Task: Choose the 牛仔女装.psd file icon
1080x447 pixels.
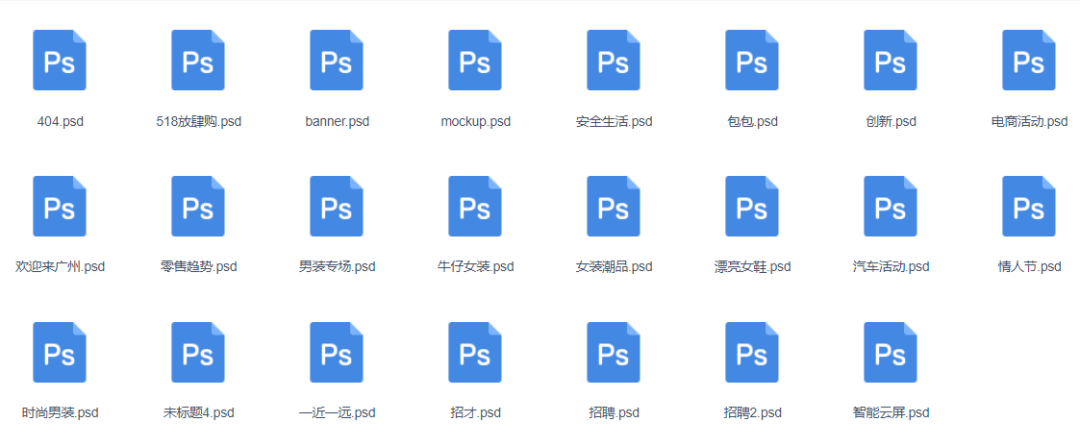Action: 475,206
